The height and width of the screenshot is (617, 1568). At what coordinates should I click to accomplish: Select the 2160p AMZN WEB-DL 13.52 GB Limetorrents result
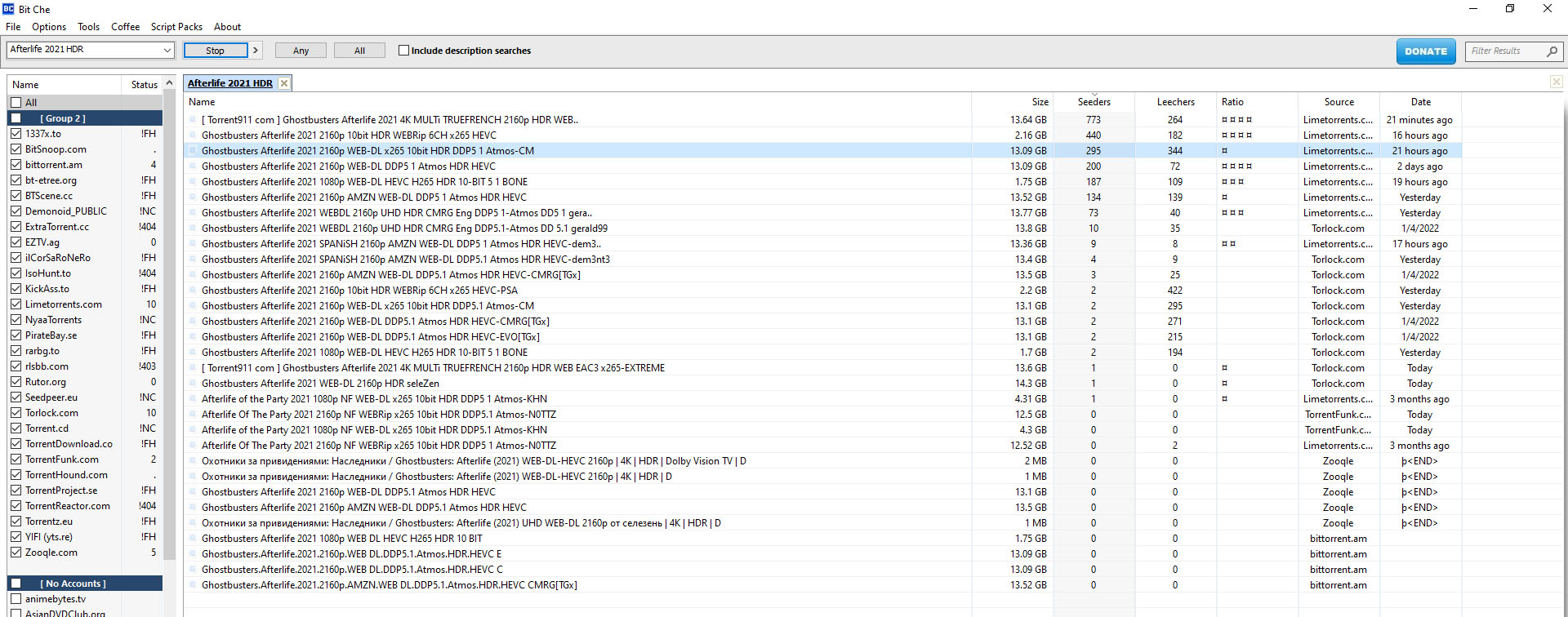pos(822,198)
